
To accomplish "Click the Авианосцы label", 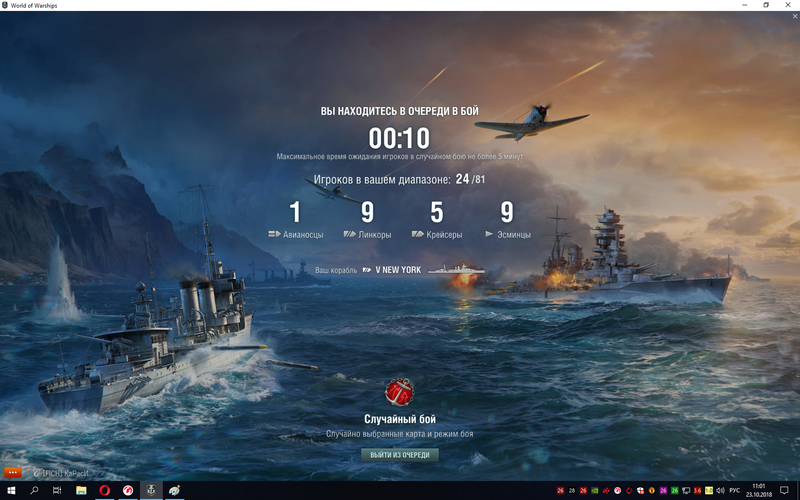I will click(x=303, y=235).
